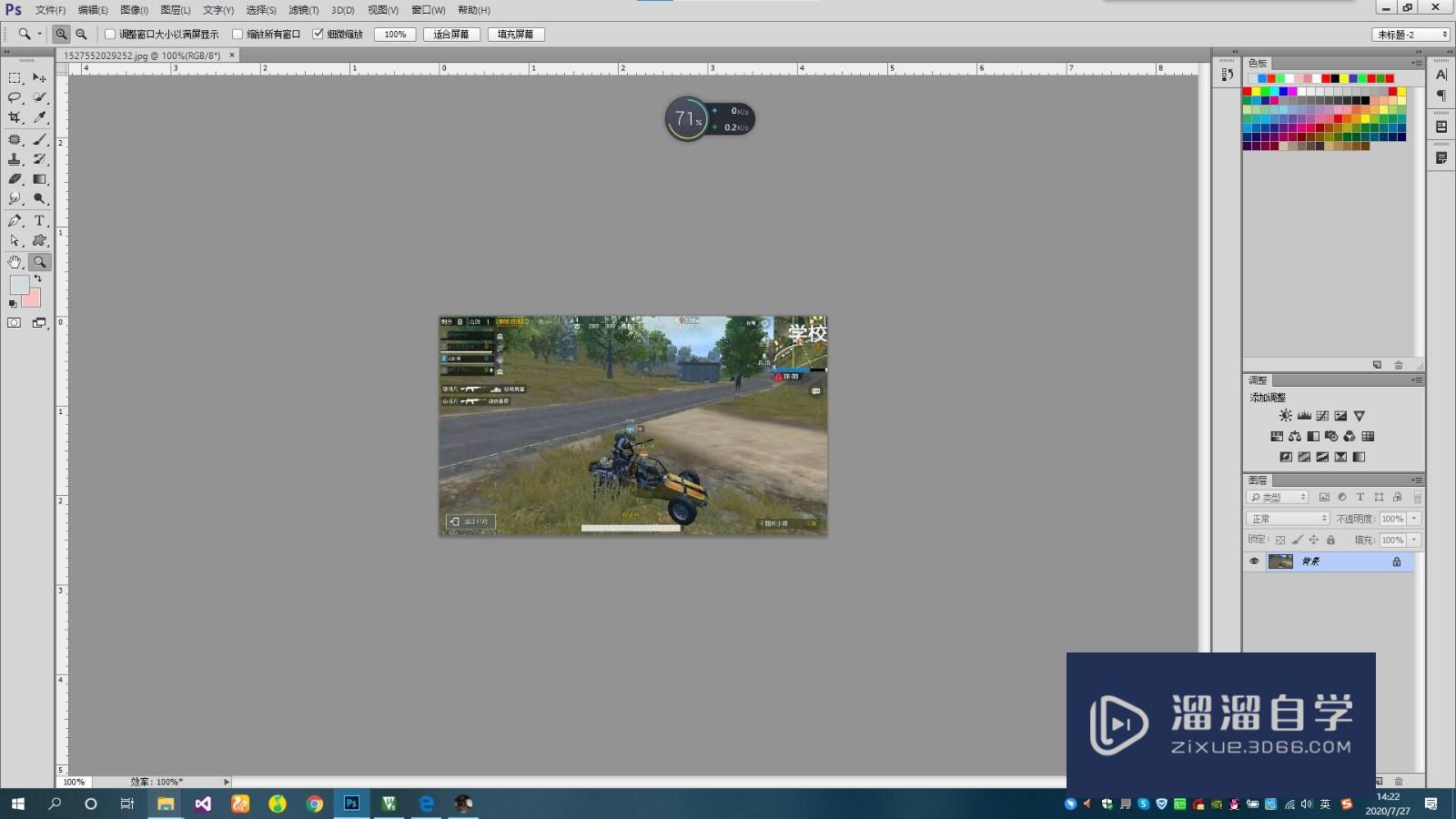Screen dimensions: 1456x819
Task: Select the Crop tool
Action: [15, 117]
